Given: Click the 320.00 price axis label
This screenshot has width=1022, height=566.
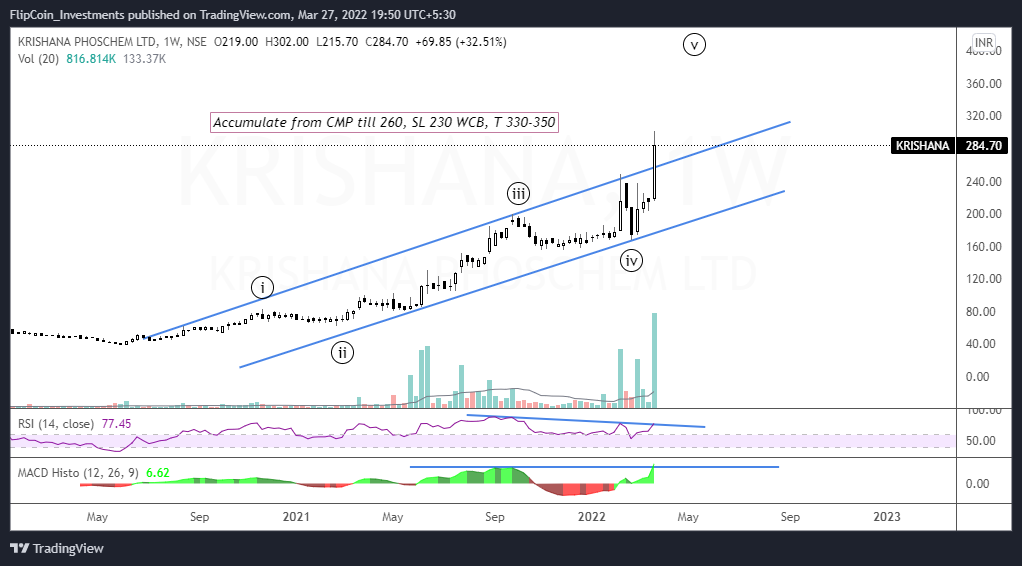Looking at the screenshot, I should 984,116.
